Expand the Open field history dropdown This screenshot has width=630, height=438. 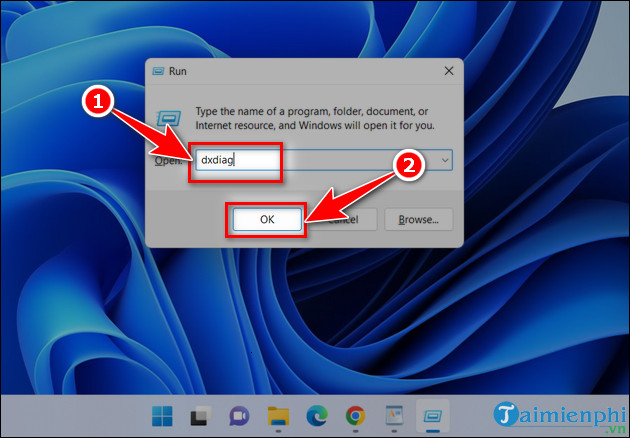tap(445, 160)
